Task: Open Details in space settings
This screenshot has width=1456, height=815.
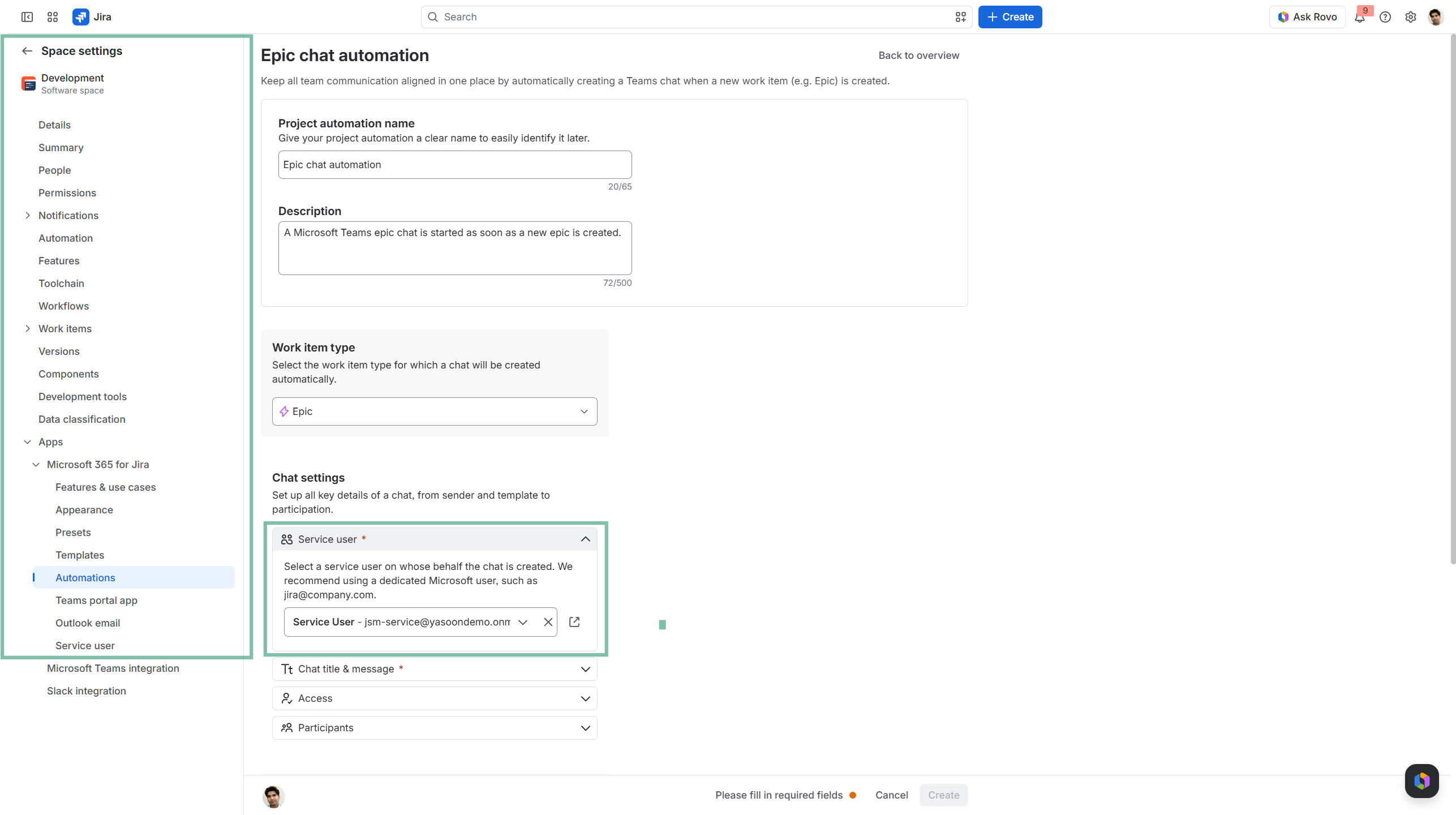Action: (54, 125)
